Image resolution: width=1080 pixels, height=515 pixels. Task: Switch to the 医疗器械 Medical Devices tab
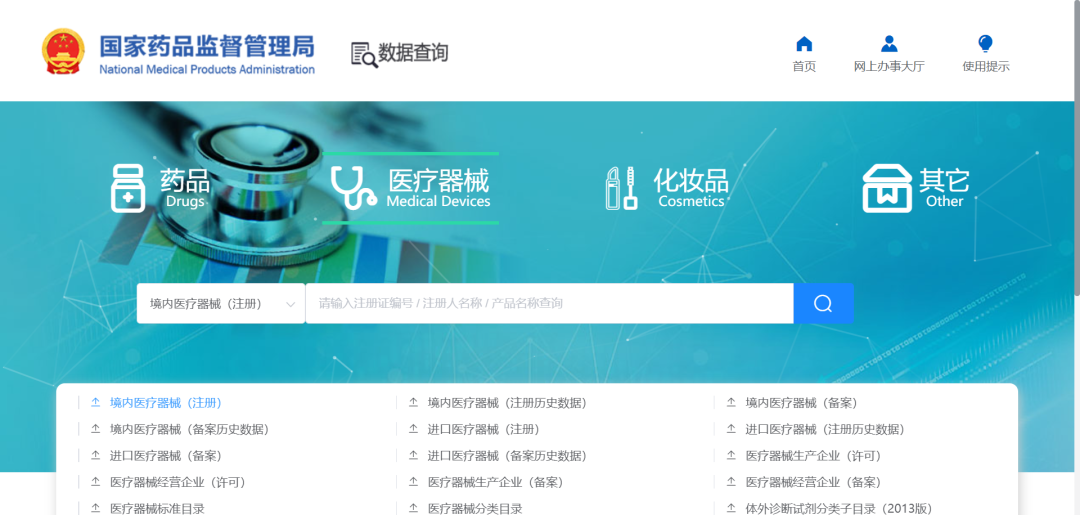[438, 187]
